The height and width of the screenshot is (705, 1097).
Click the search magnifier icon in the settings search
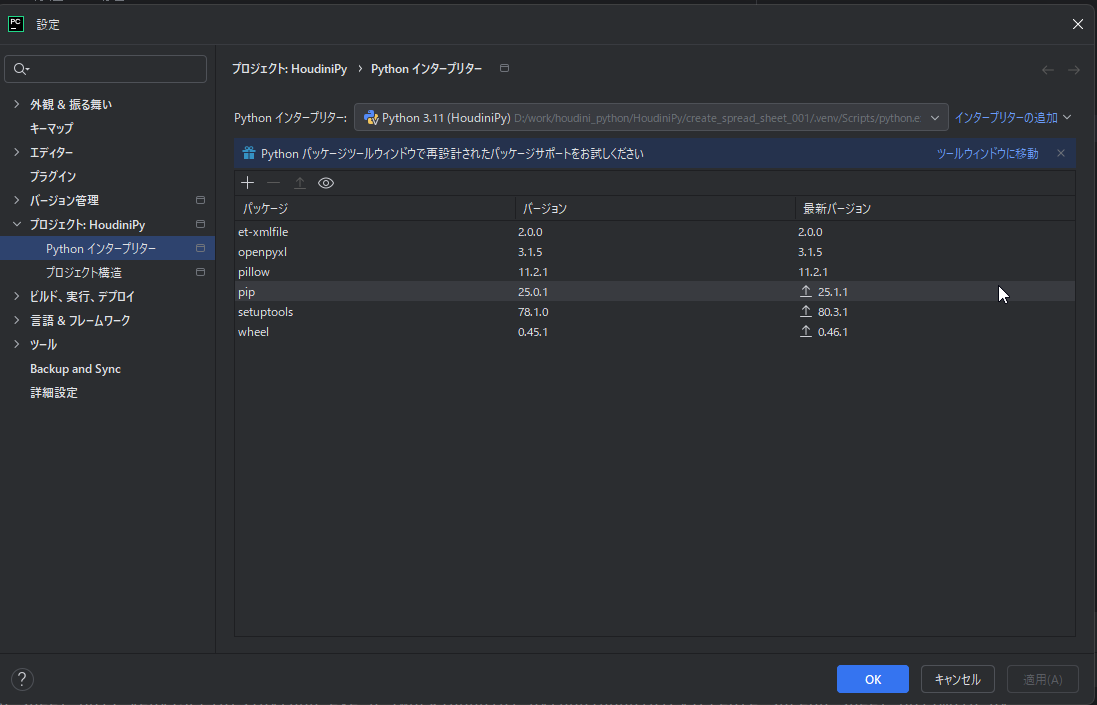coord(20,69)
